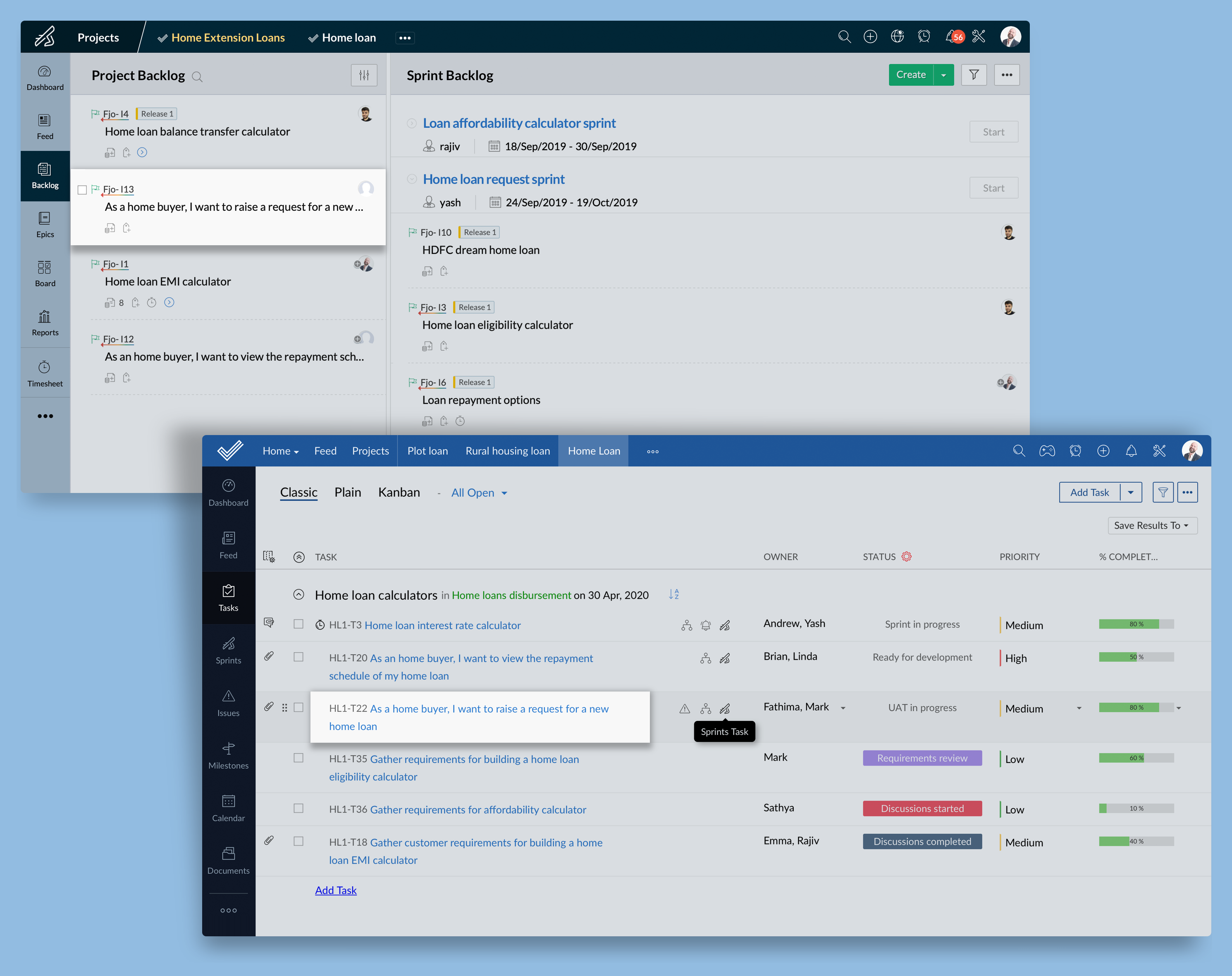Click Add Task link below calculators group

tap(337, 889)
